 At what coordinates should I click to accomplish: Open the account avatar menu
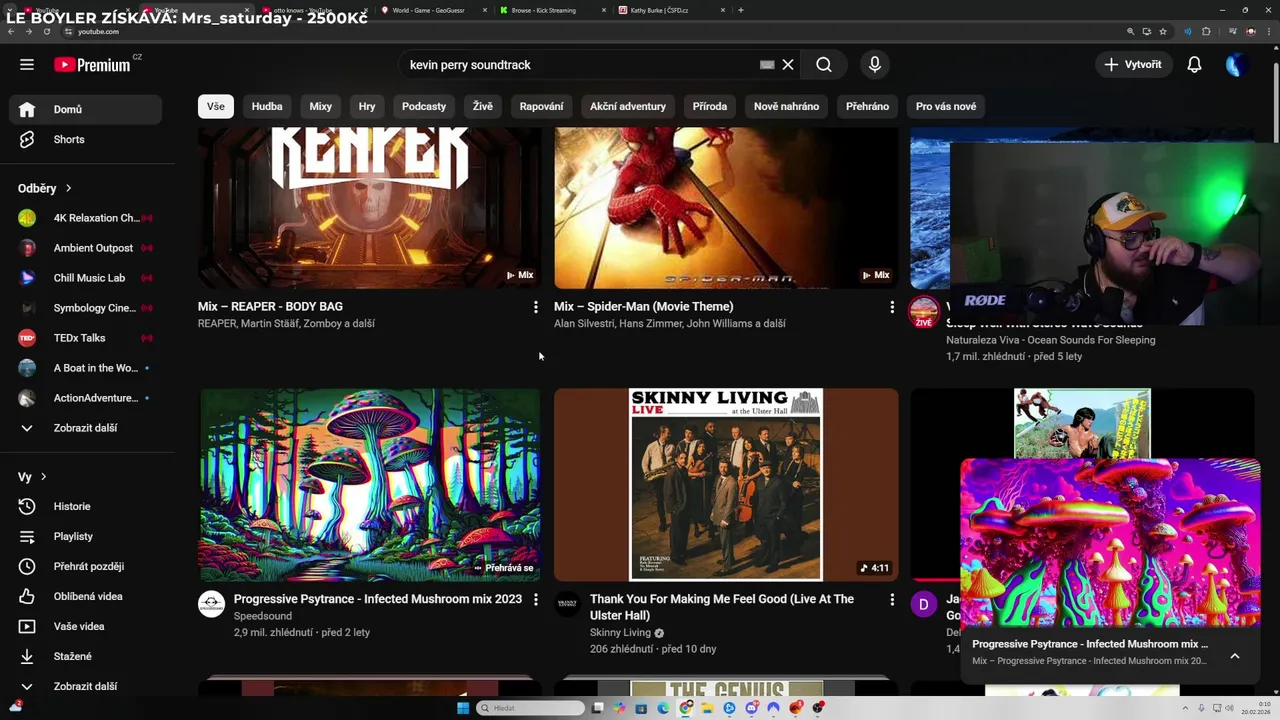[1236, 64]
